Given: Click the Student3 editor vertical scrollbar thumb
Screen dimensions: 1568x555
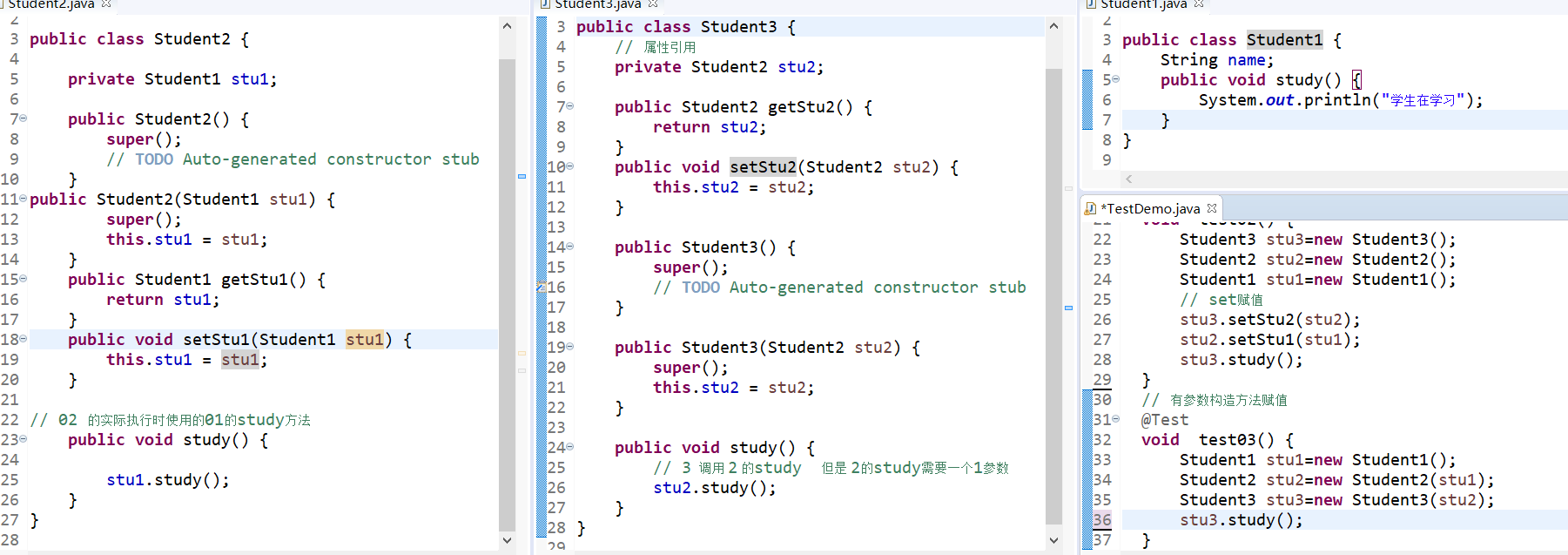Looking at the screenshot, I should [x=1053, y=296].
